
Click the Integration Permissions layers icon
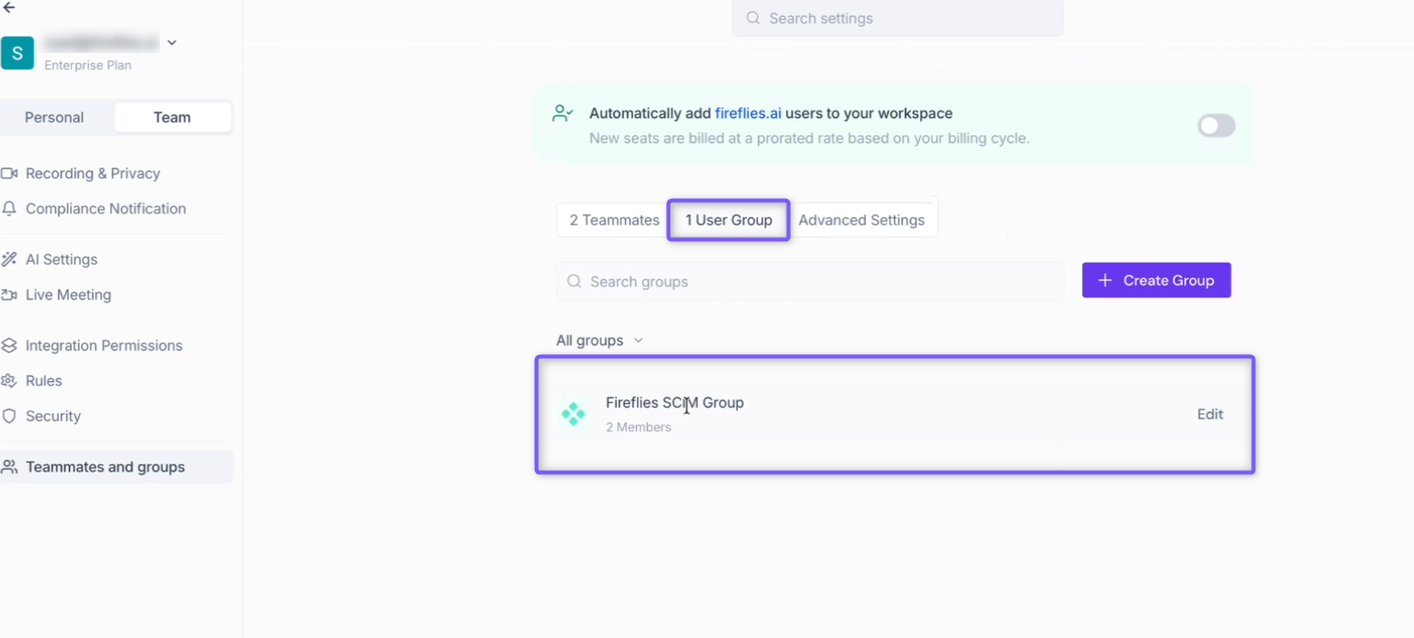[9, 345]
